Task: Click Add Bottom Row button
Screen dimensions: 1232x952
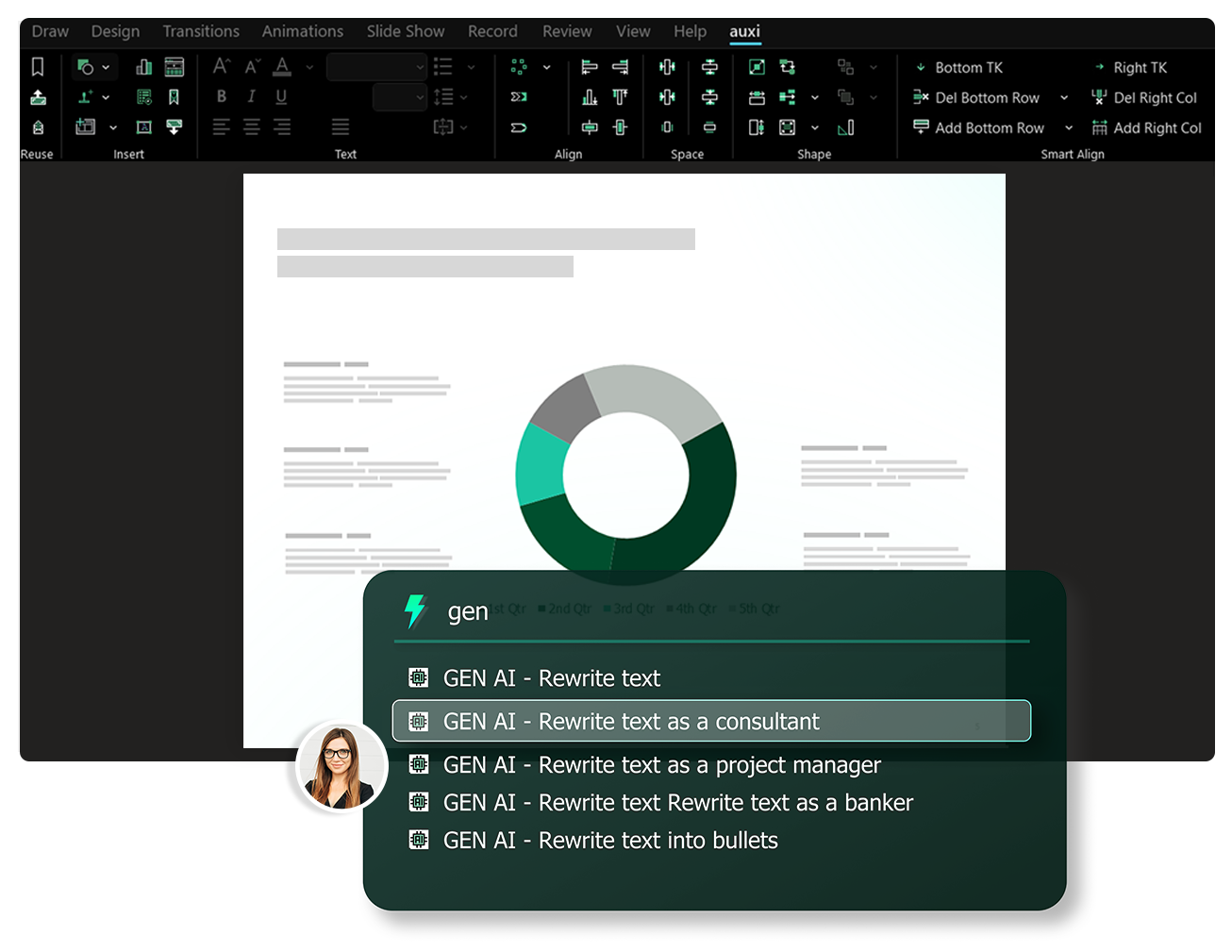Action: 978,127
